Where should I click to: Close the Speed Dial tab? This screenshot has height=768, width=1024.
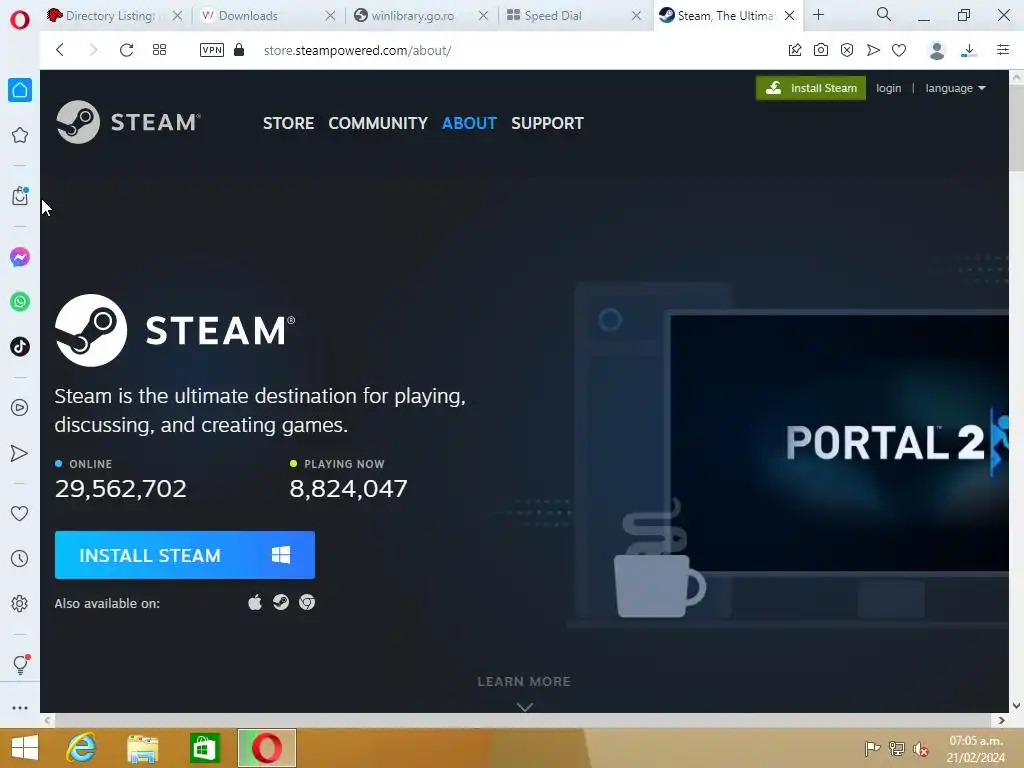click(636, 16)
